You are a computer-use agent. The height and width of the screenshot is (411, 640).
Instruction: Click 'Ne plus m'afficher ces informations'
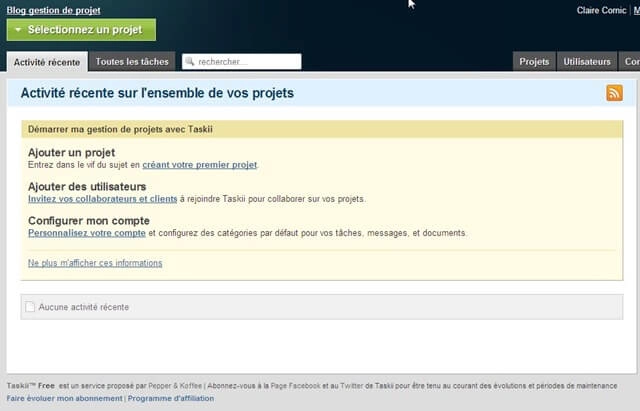coord(95,263)
